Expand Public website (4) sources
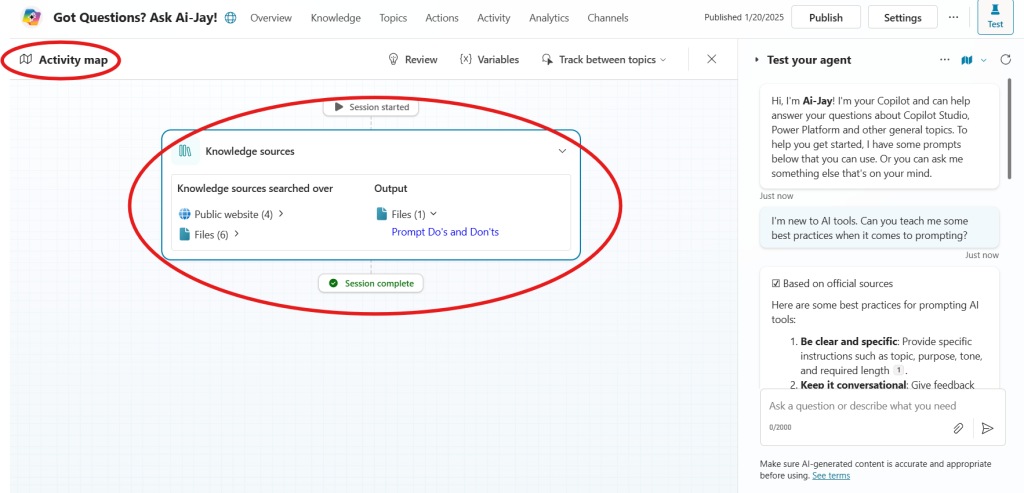 [281, 214]
